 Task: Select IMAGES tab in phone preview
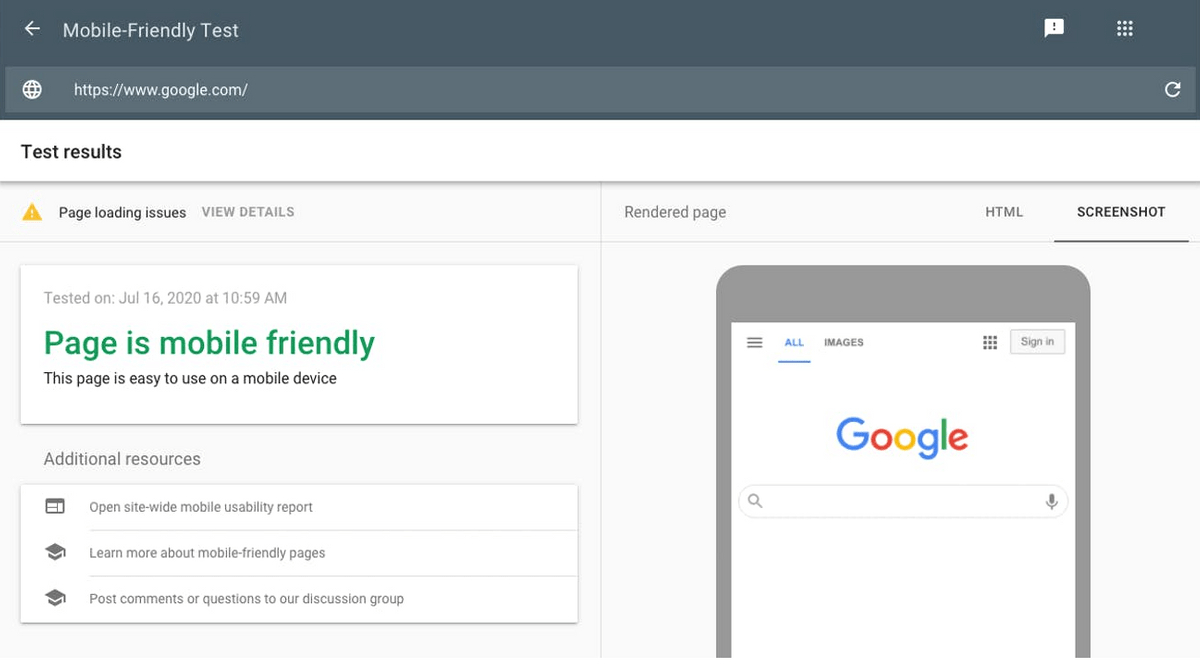pos(844,342)
